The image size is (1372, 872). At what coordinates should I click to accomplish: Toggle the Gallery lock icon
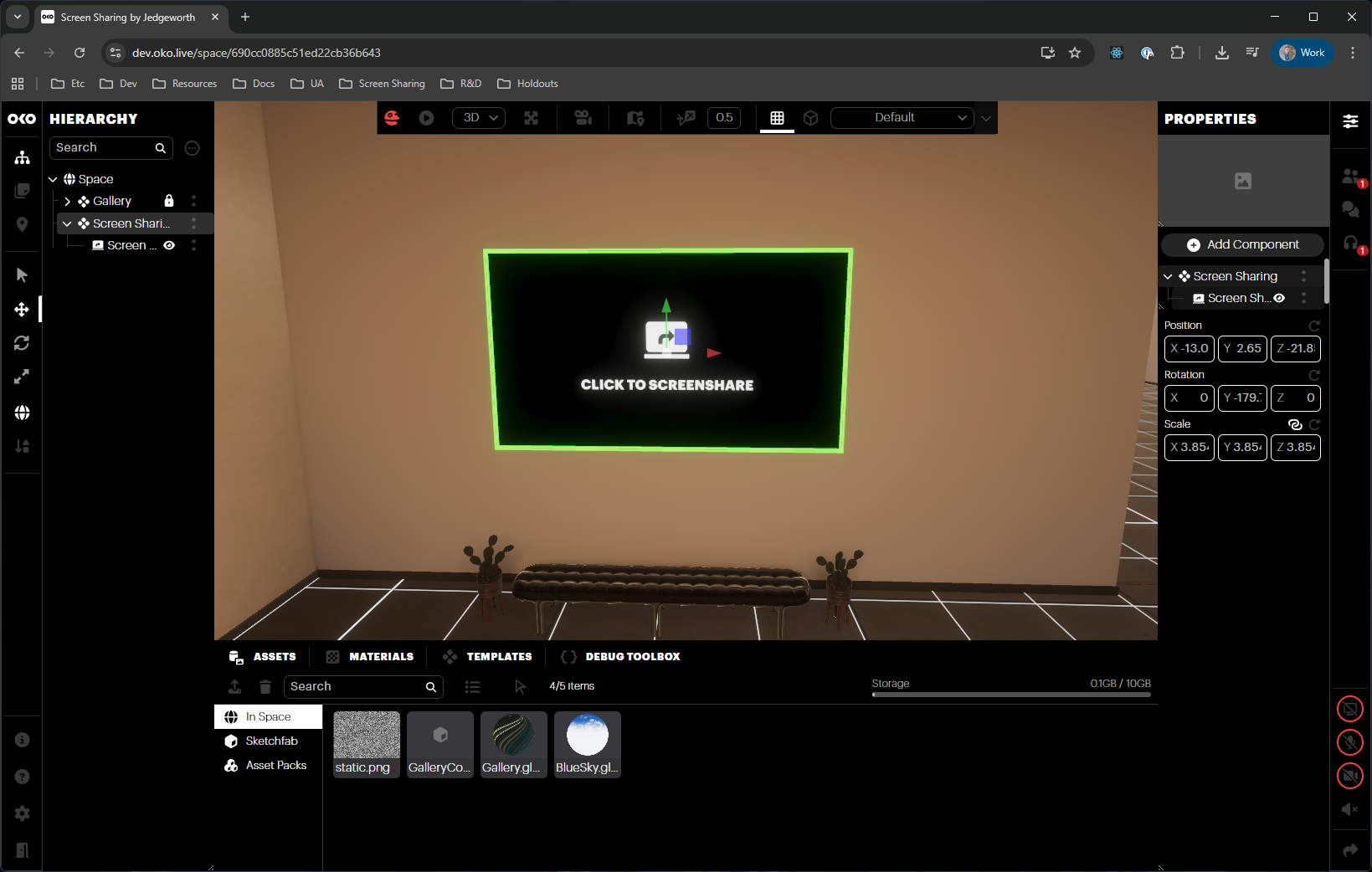[169, 201]
